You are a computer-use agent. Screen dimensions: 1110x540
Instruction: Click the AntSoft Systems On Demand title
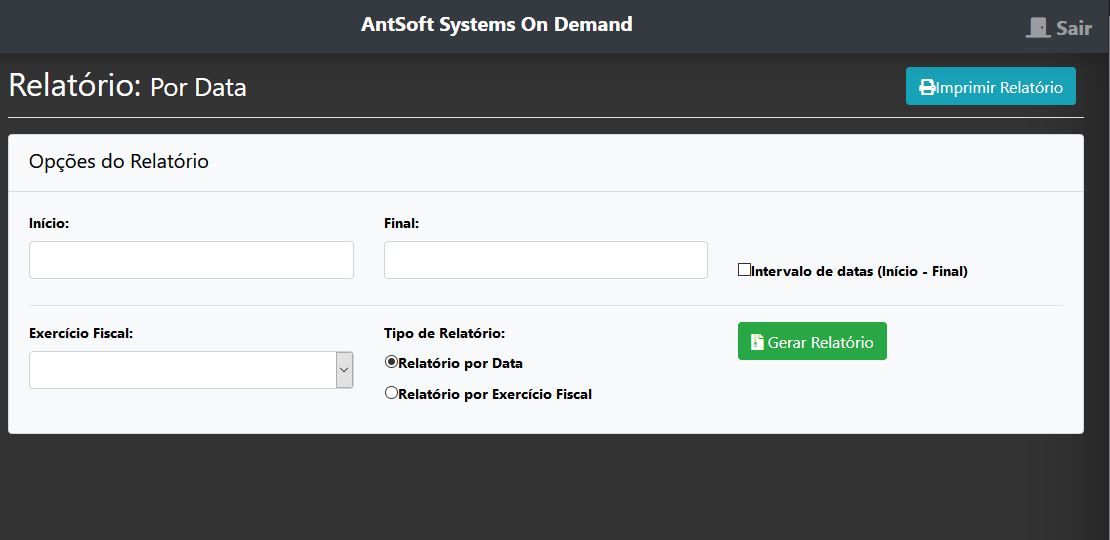[497, 24]
